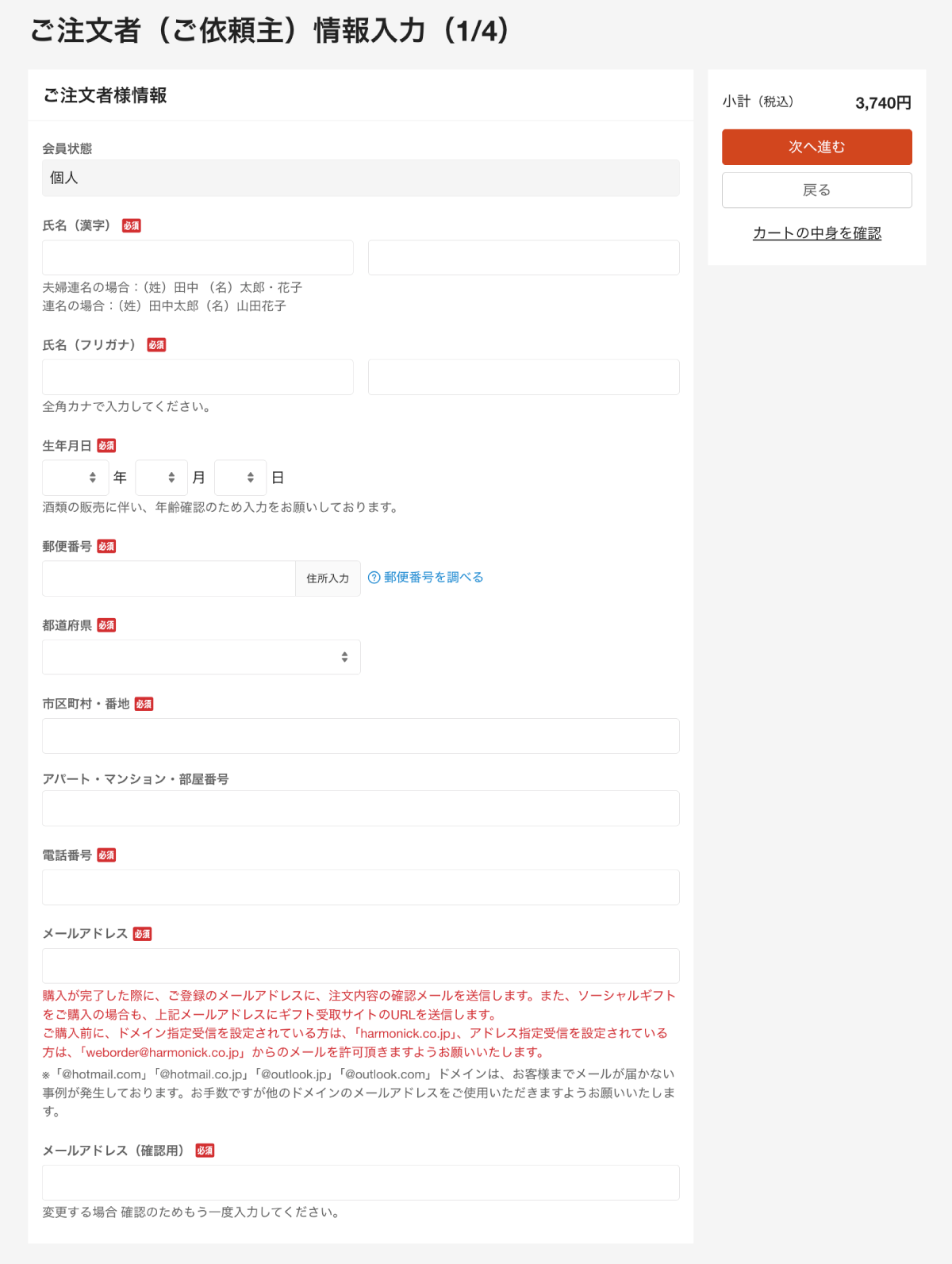Expand the 都道府県 prefecture dropdown
952x1264 pixels.
click(x=201, y=657)
